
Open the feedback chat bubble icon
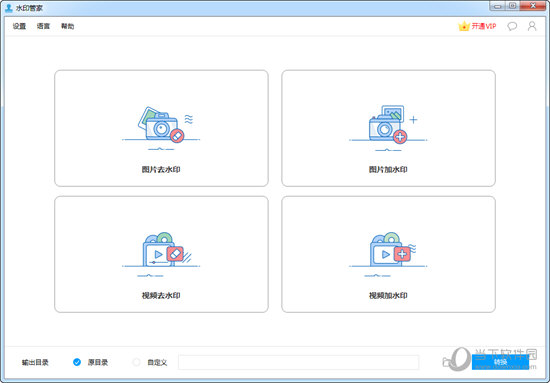pos(512,26)
